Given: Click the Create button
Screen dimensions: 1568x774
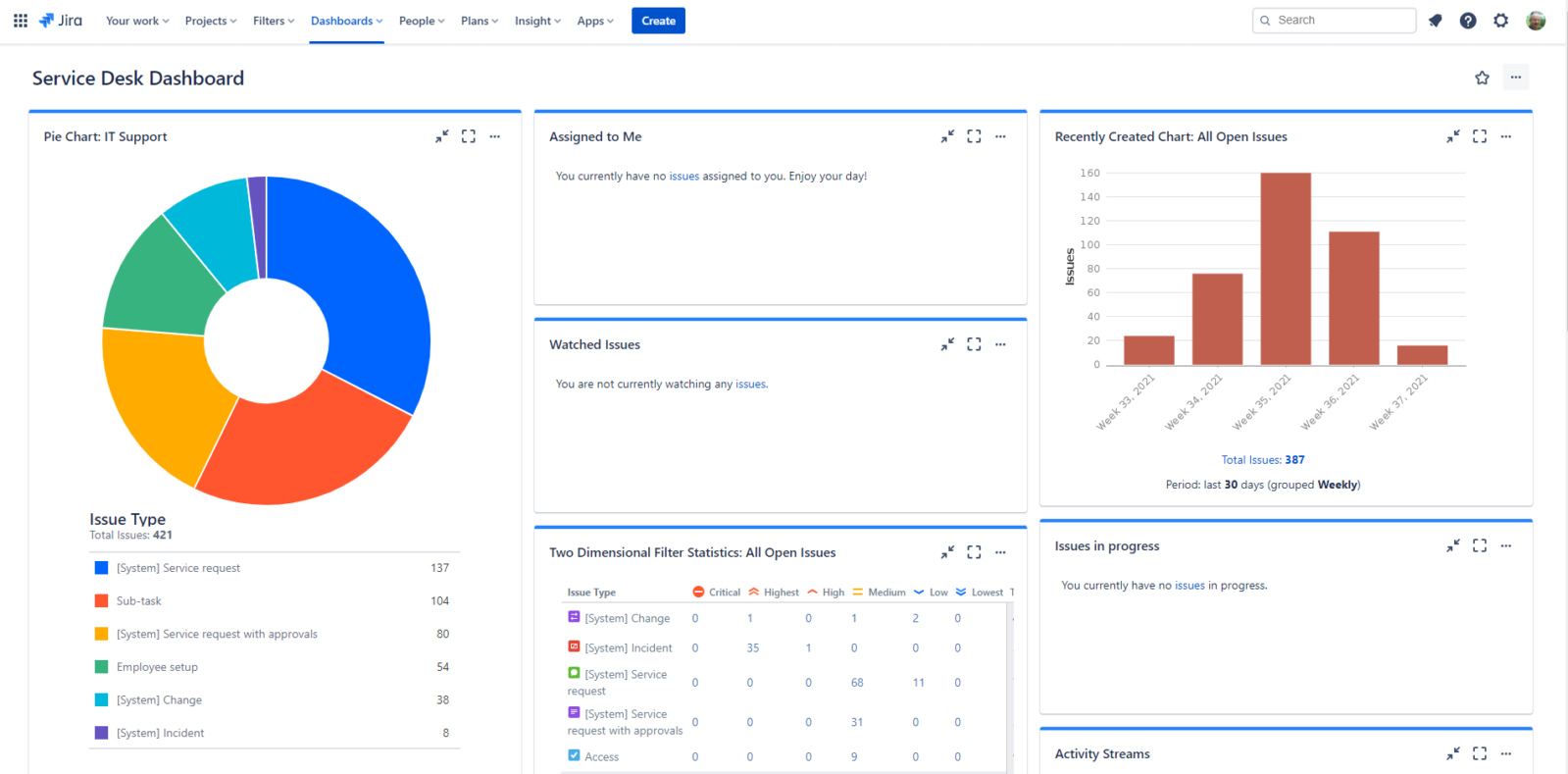Looking at the screenshot, I should point(658,21).
